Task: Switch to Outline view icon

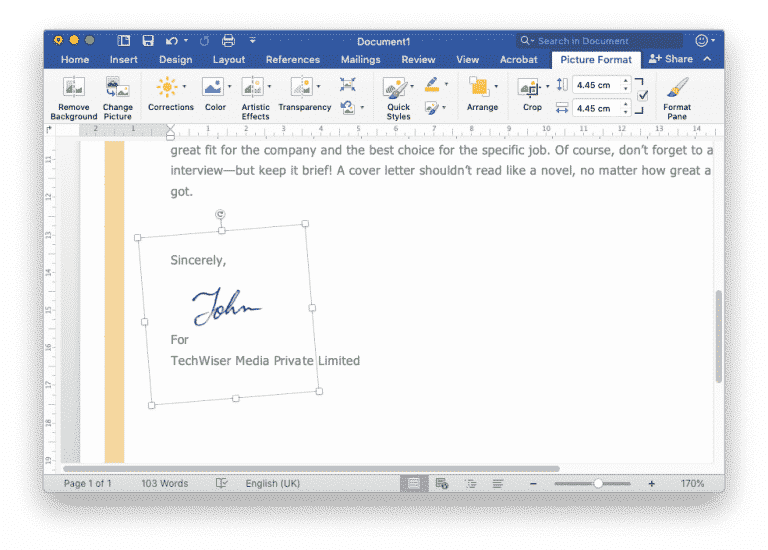Action: pos(471,484)
